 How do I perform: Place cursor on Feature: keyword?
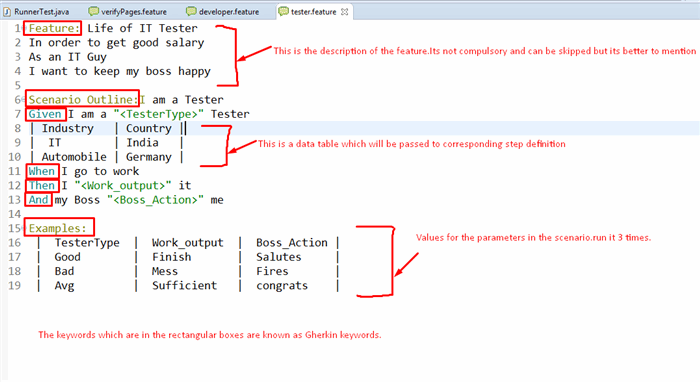(54, 28)
